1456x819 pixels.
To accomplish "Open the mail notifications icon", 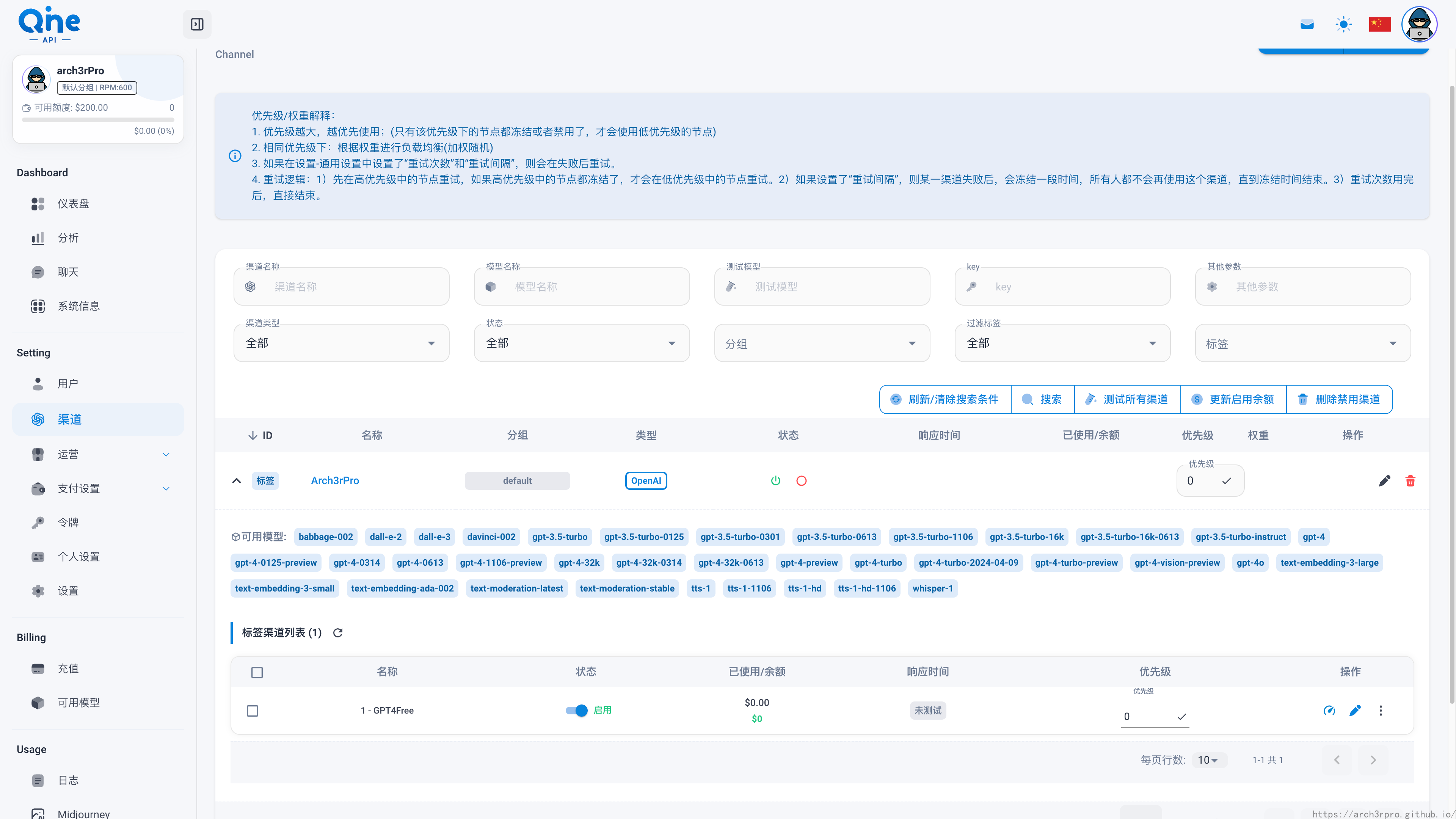I will coord(1307,24).
